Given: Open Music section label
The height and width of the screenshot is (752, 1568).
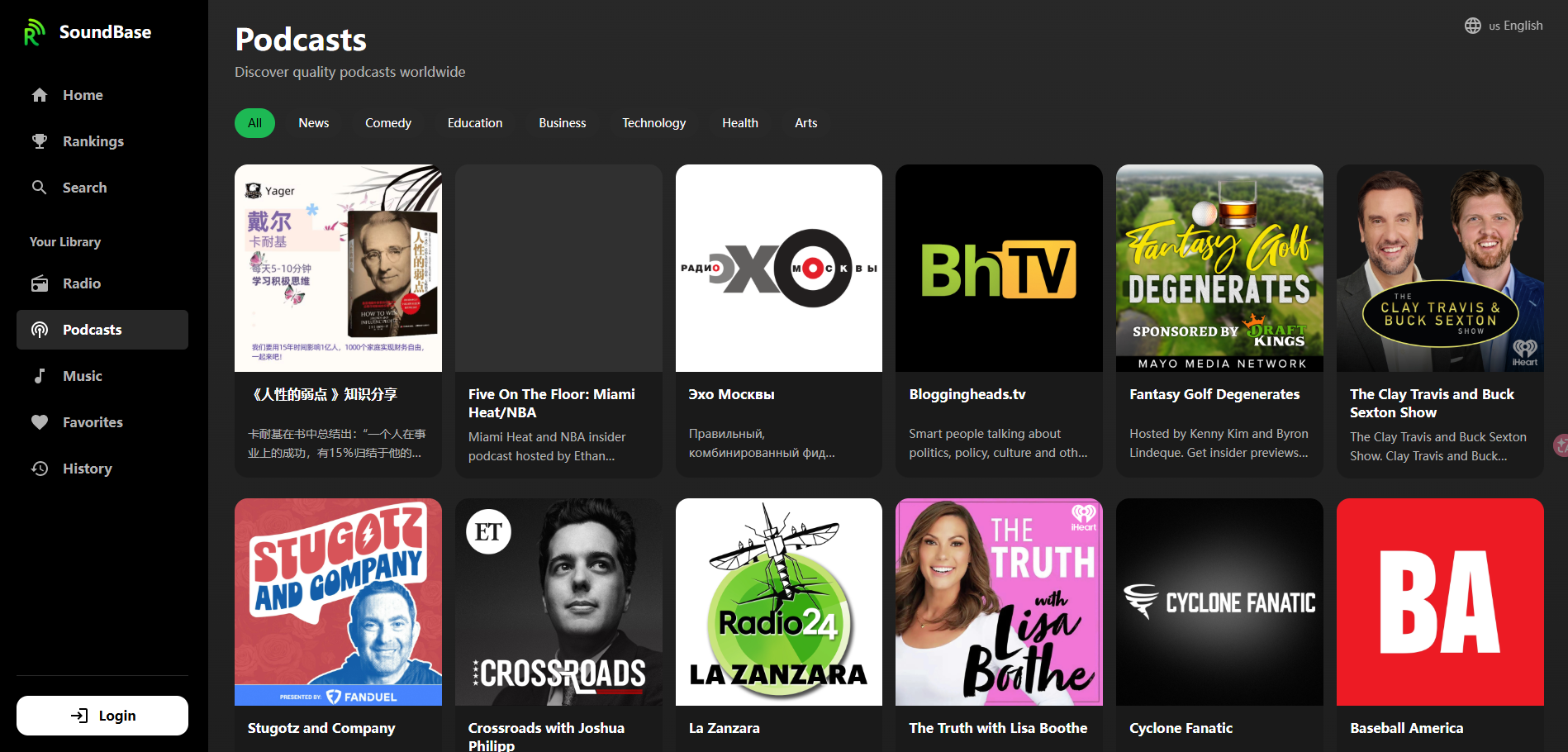Looking at the screenshot, I should coord(83,376).
